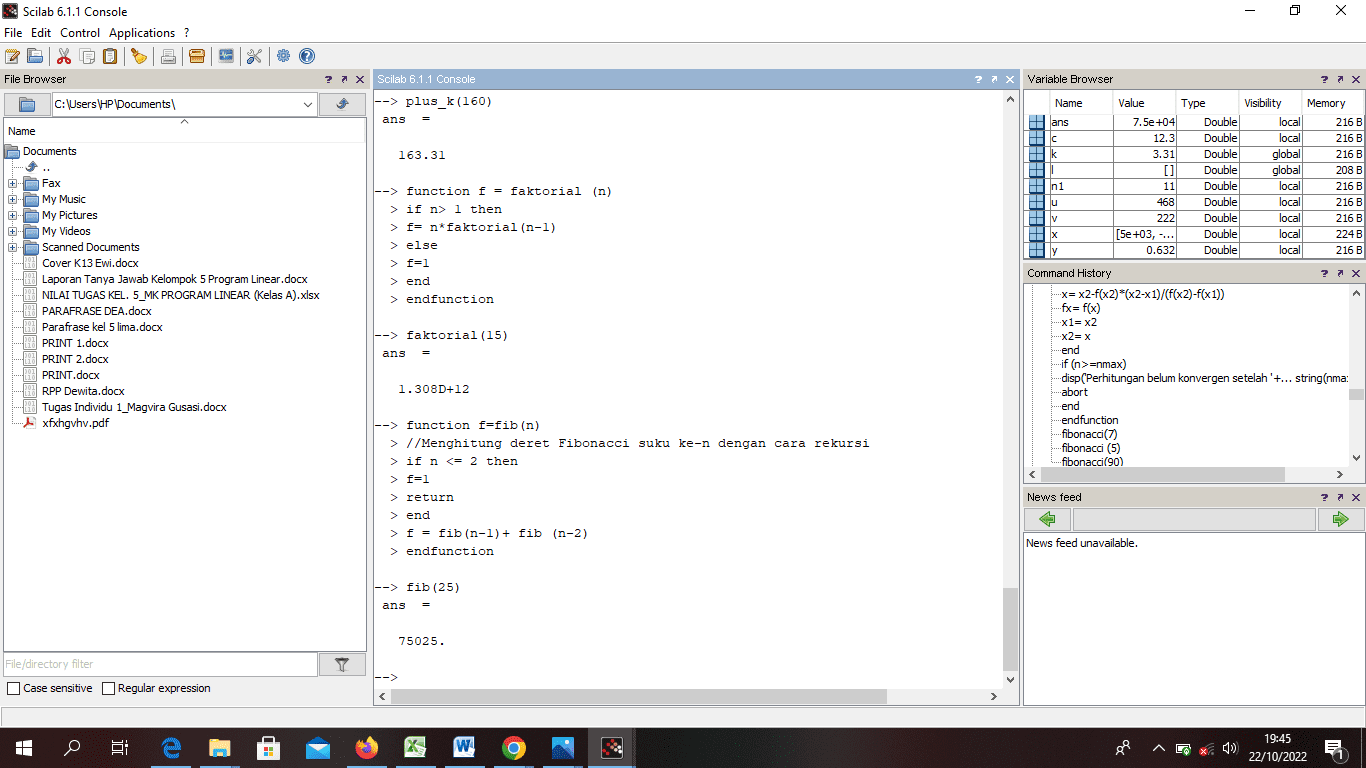The height and width of the screenshot is (768, 1366).
Task: Select variable n1 in Variable Browser
Action: (1195, 186)
